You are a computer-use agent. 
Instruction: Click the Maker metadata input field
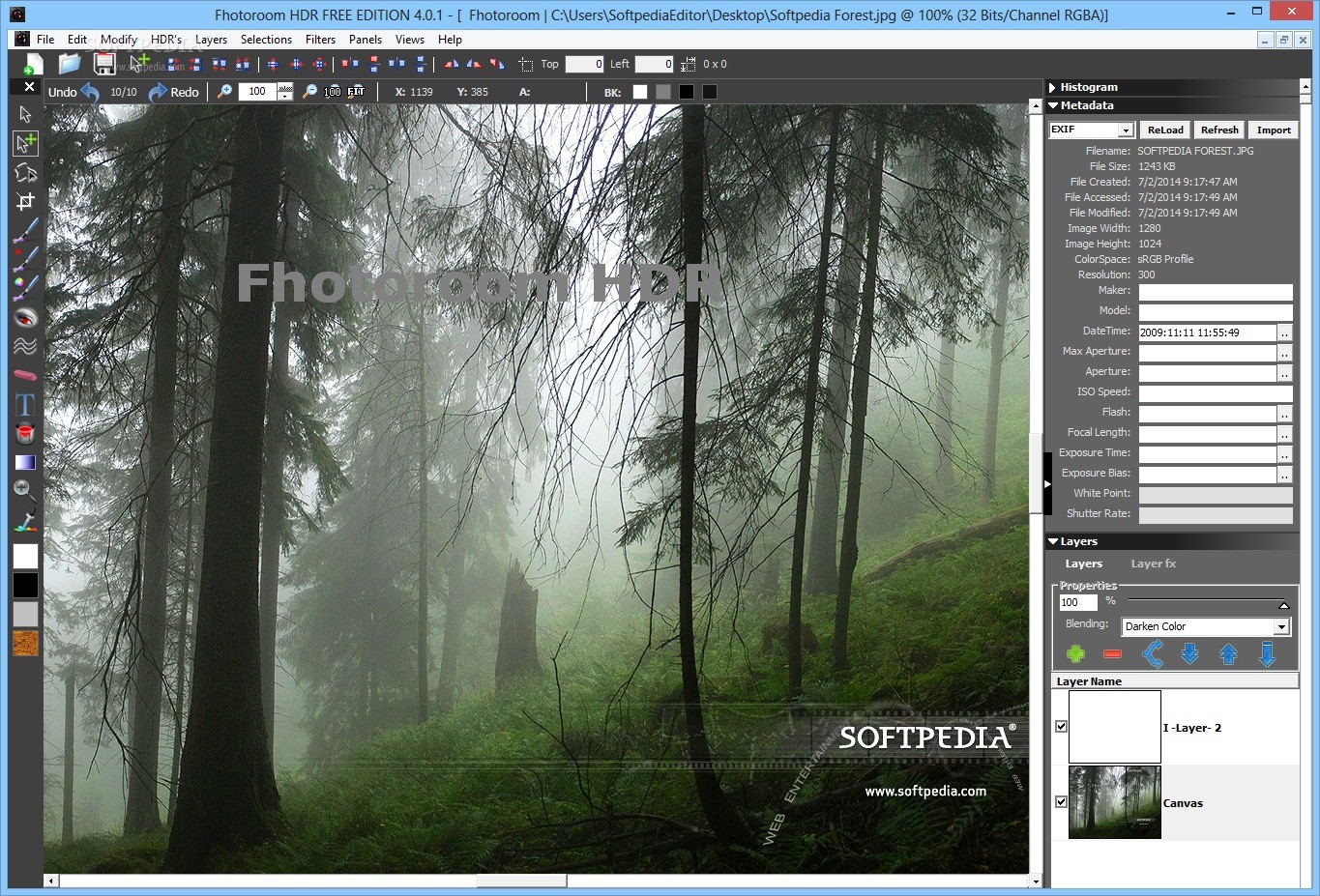(x=1216, y=292)
